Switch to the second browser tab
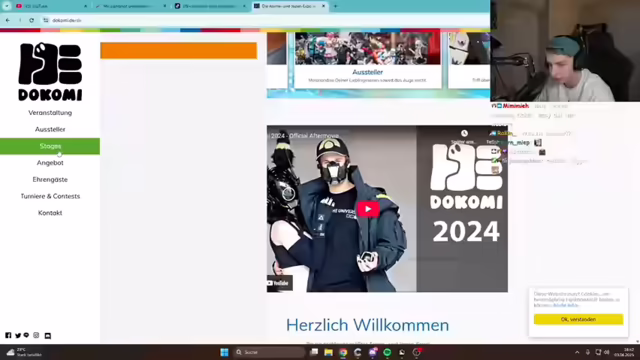Screen dimensions: 640x360 [131, 6]
